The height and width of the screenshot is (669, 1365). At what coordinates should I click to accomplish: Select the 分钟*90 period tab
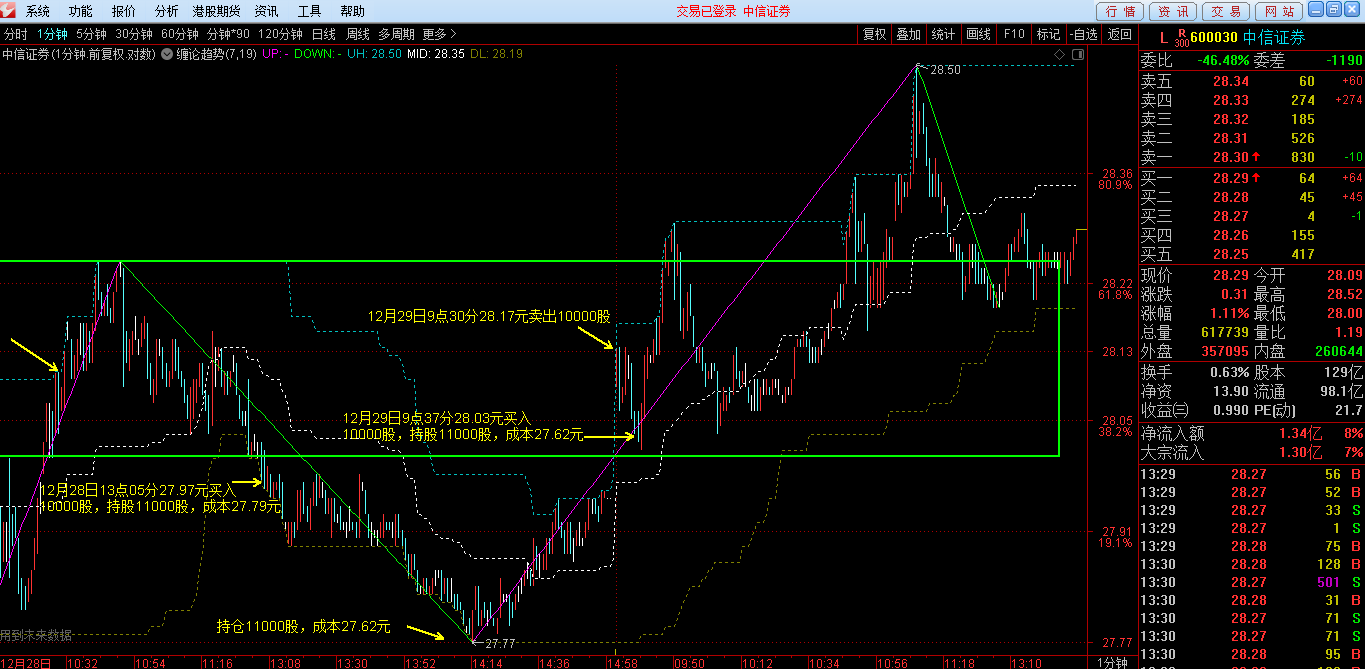coord(229,34)
